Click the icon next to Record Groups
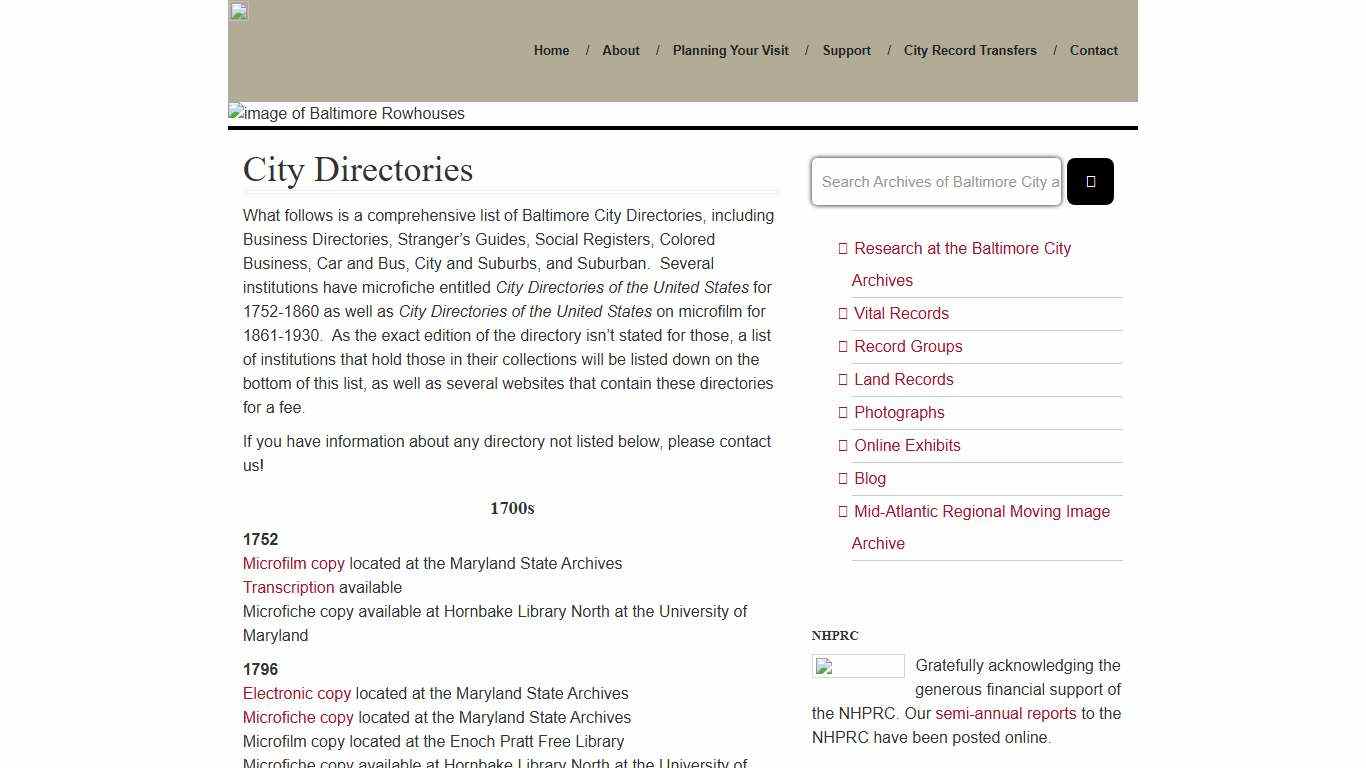The image size is (1366, 768). [842, 346]
